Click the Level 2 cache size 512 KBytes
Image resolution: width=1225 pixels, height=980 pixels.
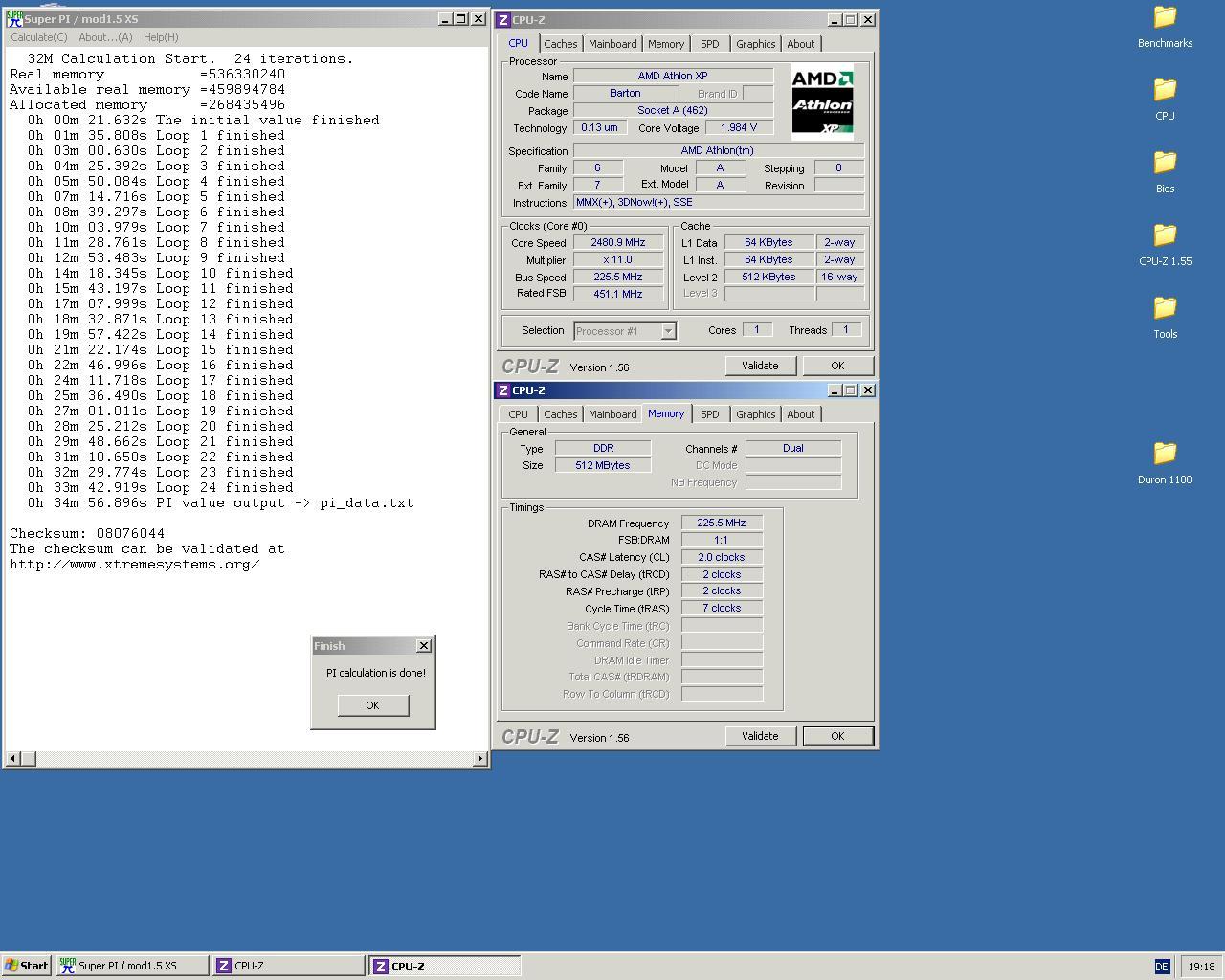pyautogui.click(x=768, y=278)
